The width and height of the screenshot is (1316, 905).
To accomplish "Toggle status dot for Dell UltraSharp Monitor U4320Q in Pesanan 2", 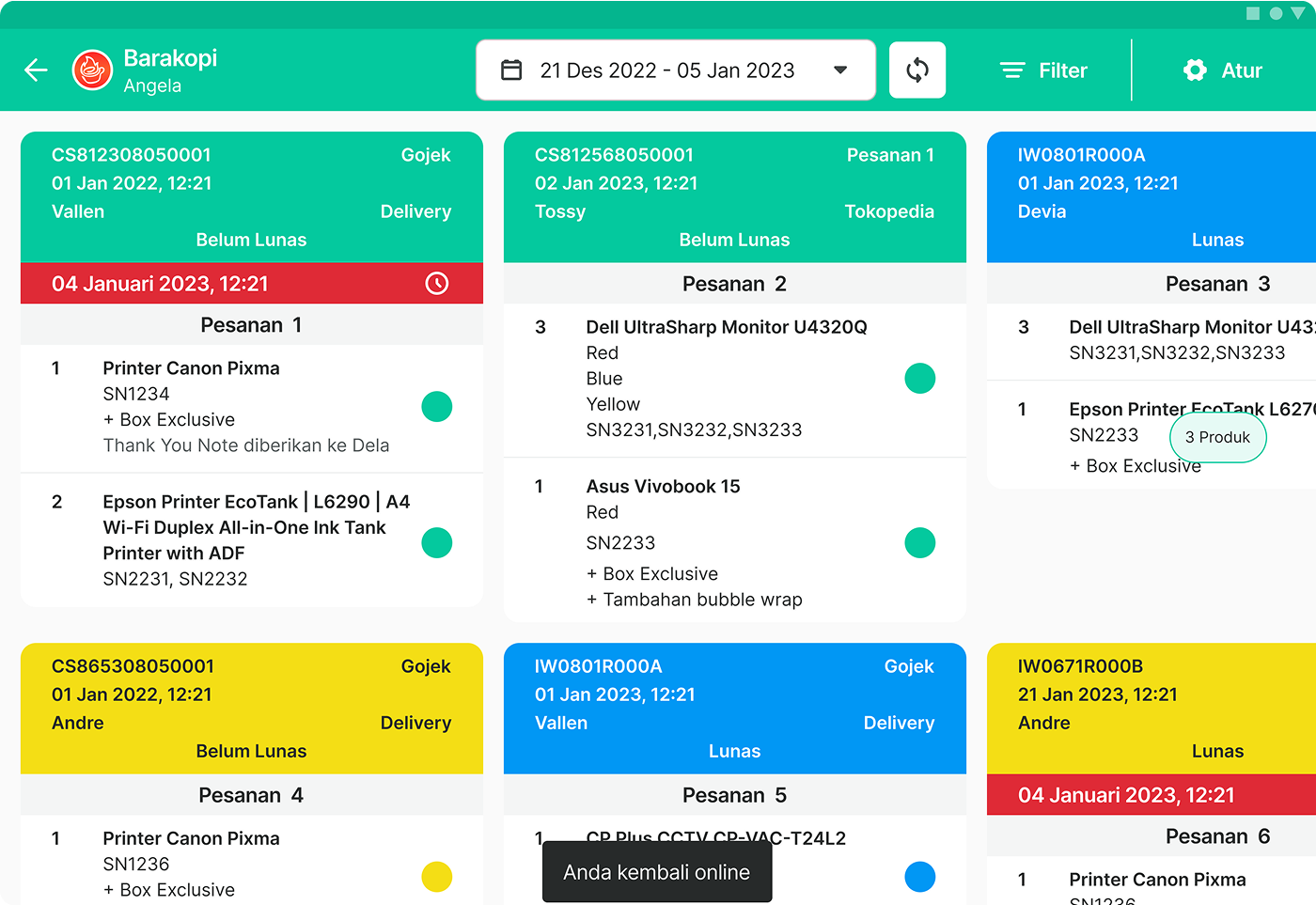I will coord(920,378).
